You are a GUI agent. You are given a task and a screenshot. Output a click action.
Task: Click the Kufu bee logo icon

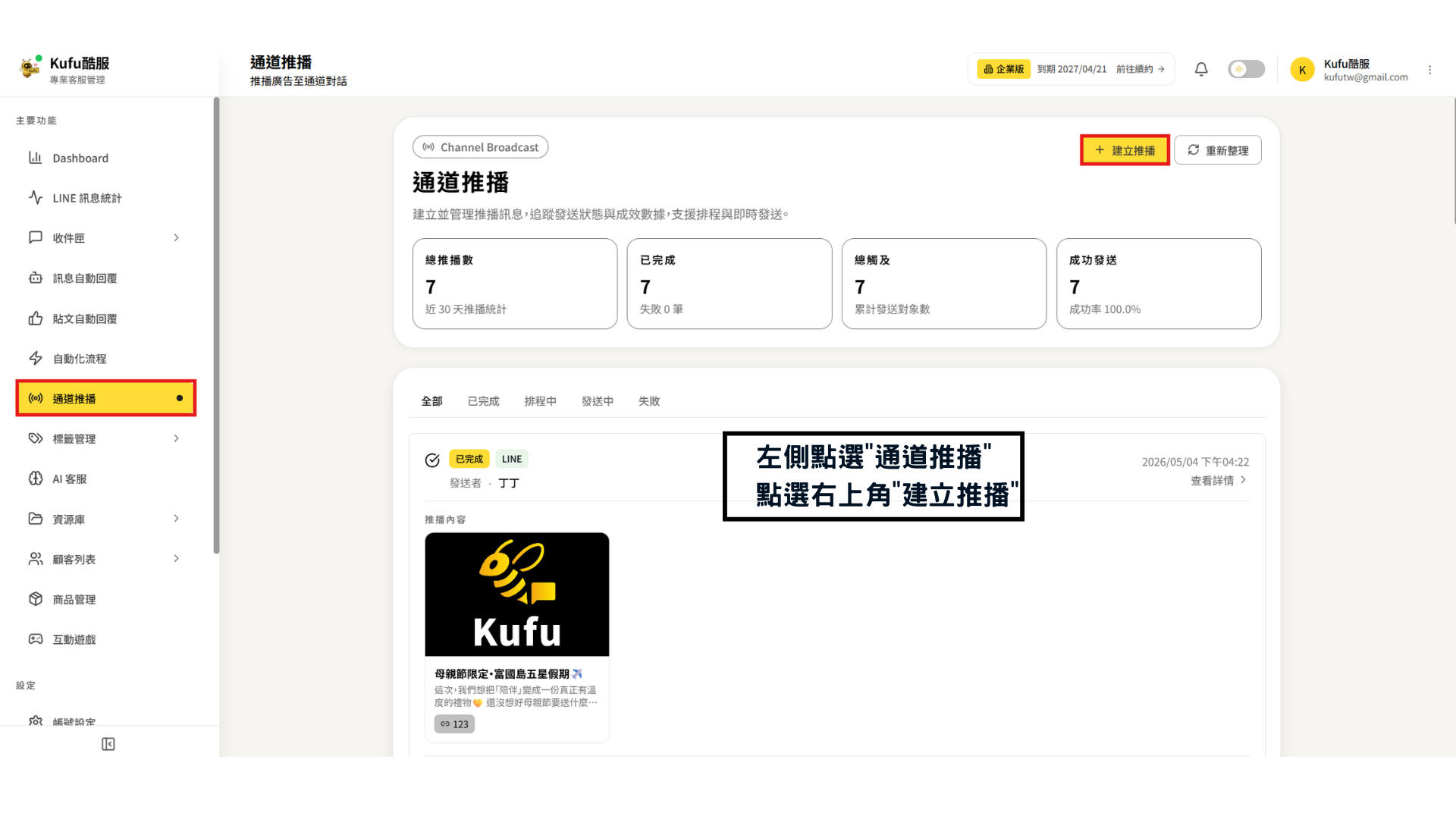[30, 67]
